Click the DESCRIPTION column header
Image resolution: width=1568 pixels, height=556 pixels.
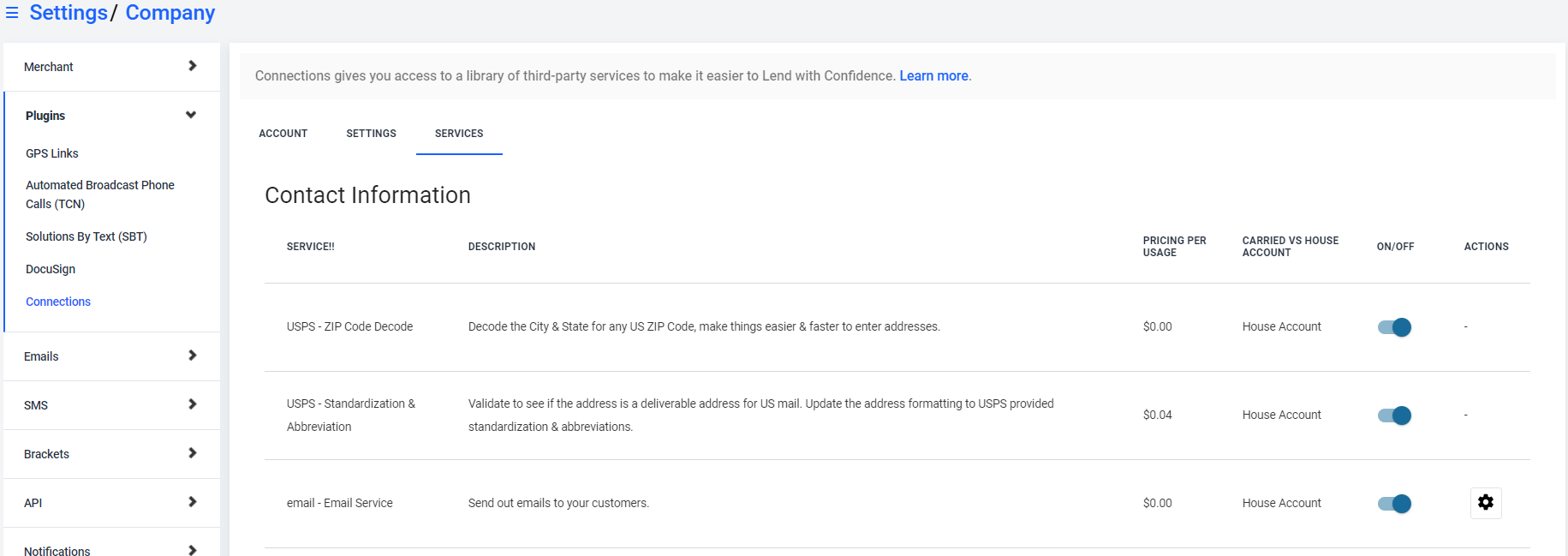(x=502, y=247)
